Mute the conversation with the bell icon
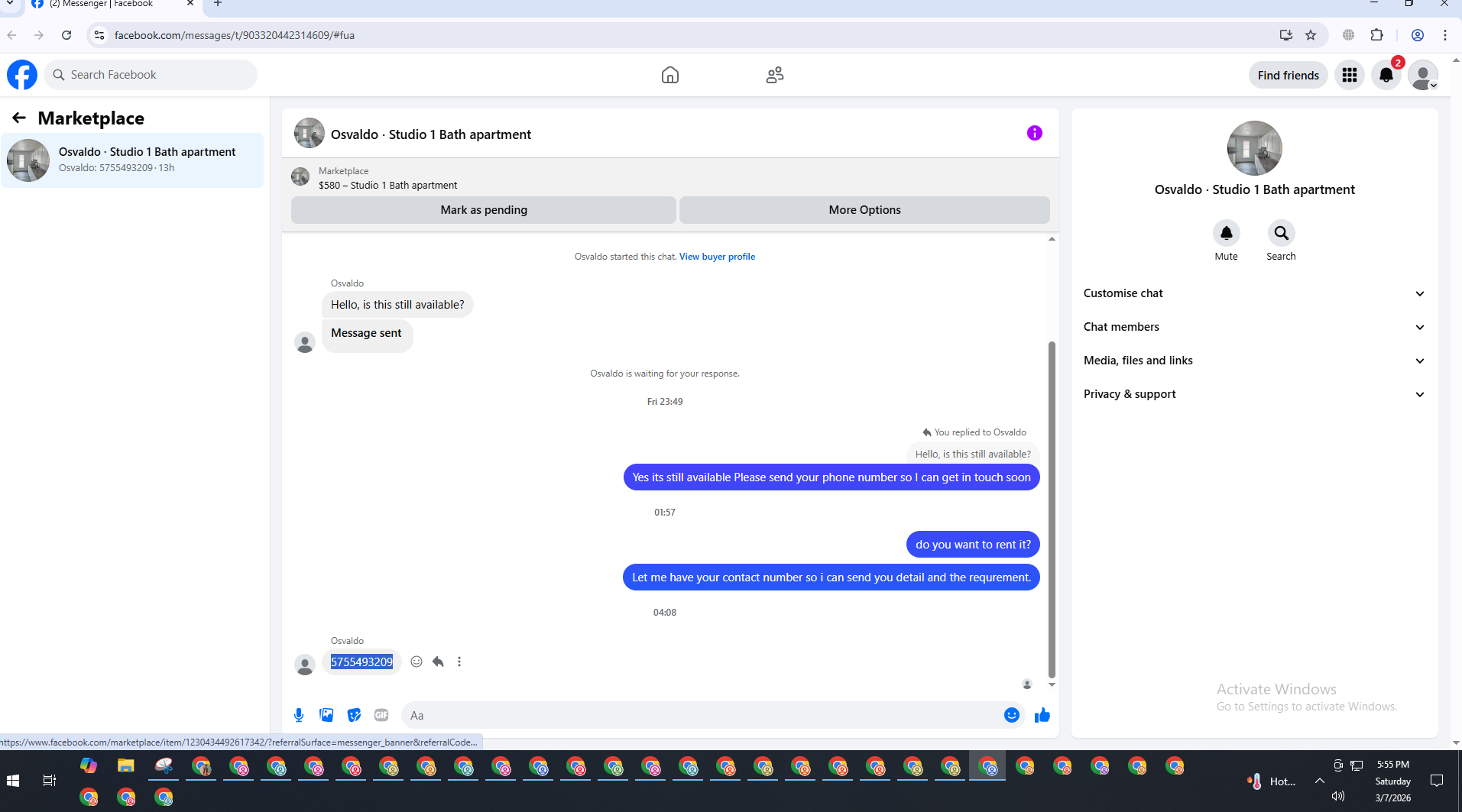1462x812 pixels. click(x=1226, y=233)
